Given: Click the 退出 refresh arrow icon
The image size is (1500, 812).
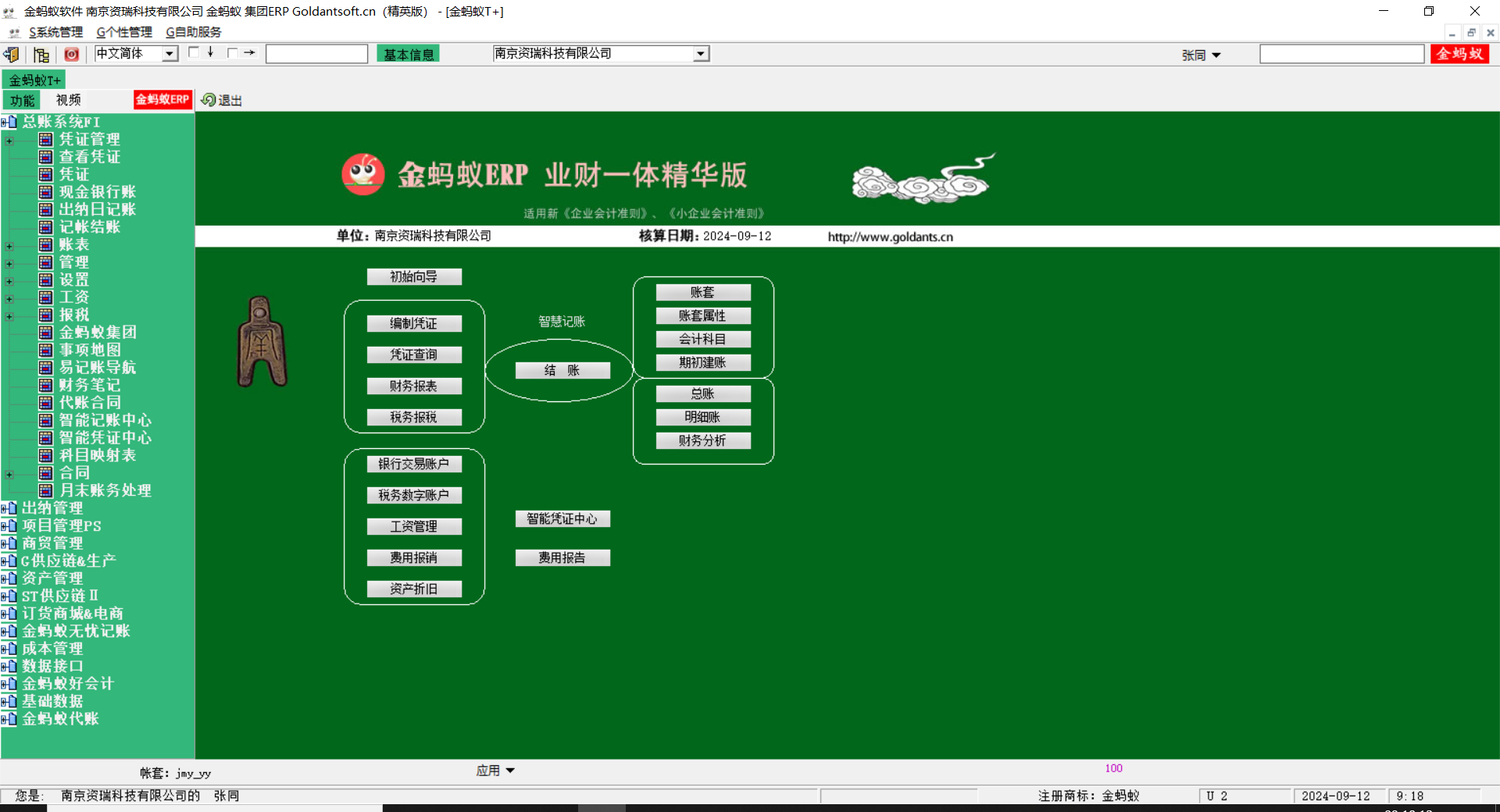Looking at the screenshot, I should pyautogui.click(x=209, y=100).
